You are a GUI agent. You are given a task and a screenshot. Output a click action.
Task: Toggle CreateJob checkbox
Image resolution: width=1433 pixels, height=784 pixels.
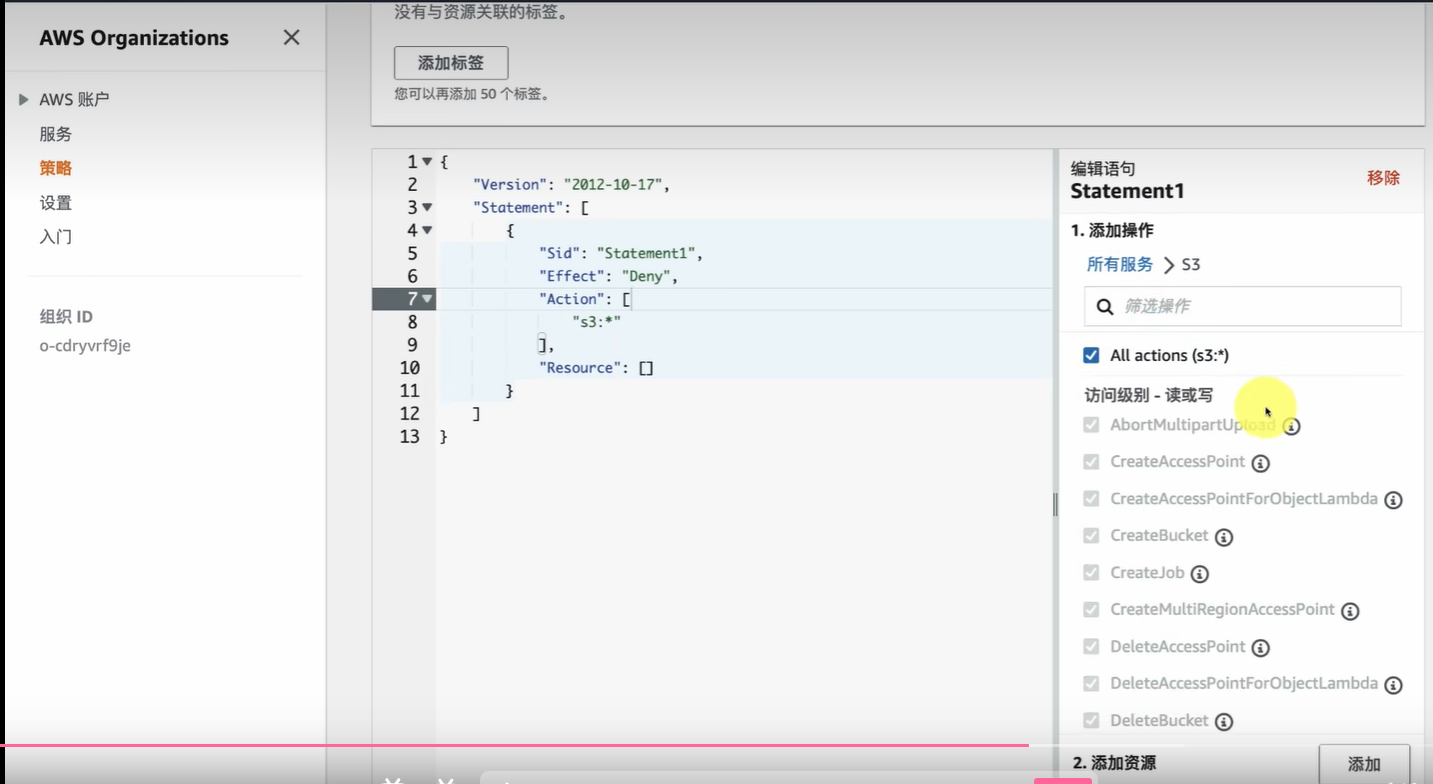[x=1091, y=573]
